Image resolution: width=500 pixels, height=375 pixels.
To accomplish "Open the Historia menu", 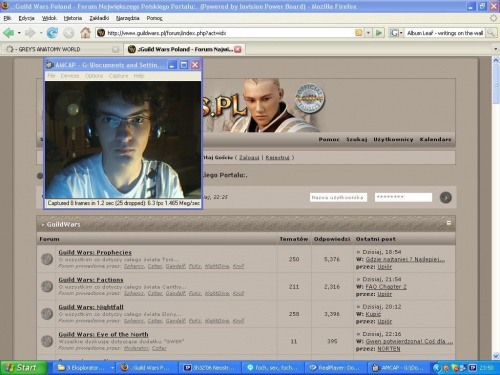I will [73, 18].
